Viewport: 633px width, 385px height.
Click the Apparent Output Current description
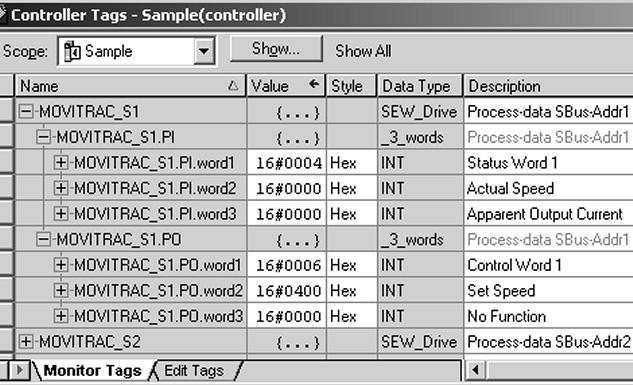coord(545,214)
